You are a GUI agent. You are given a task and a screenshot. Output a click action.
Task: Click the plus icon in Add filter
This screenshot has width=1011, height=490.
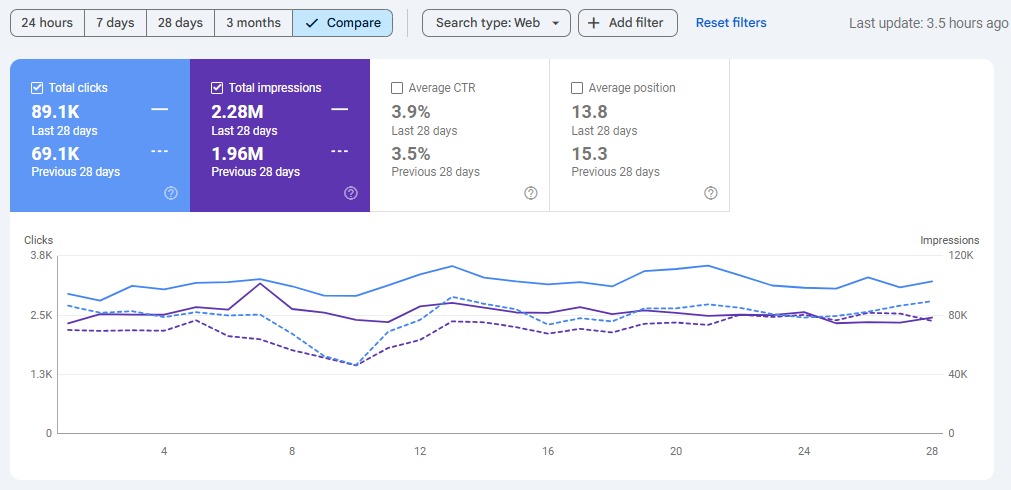[595, 23]
